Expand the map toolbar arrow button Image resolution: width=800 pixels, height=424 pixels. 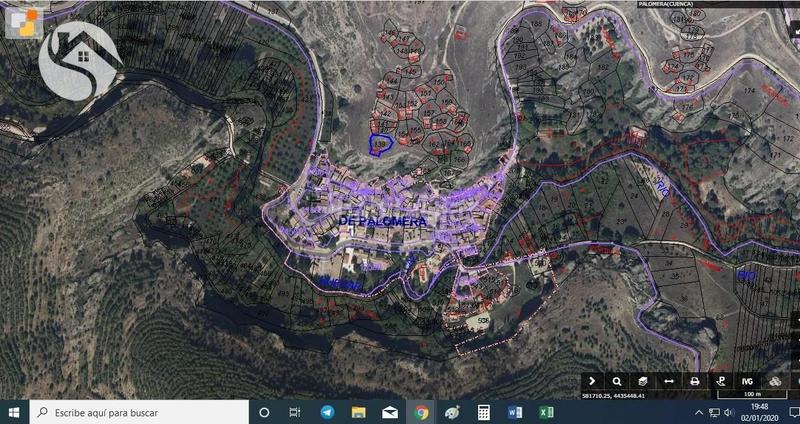coord(592,381)
